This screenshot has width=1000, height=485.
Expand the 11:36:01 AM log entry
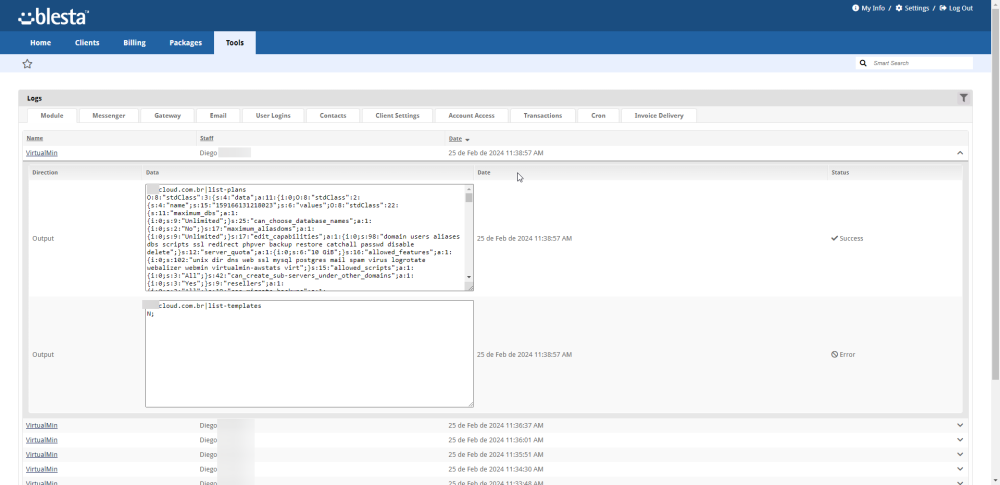960,440
